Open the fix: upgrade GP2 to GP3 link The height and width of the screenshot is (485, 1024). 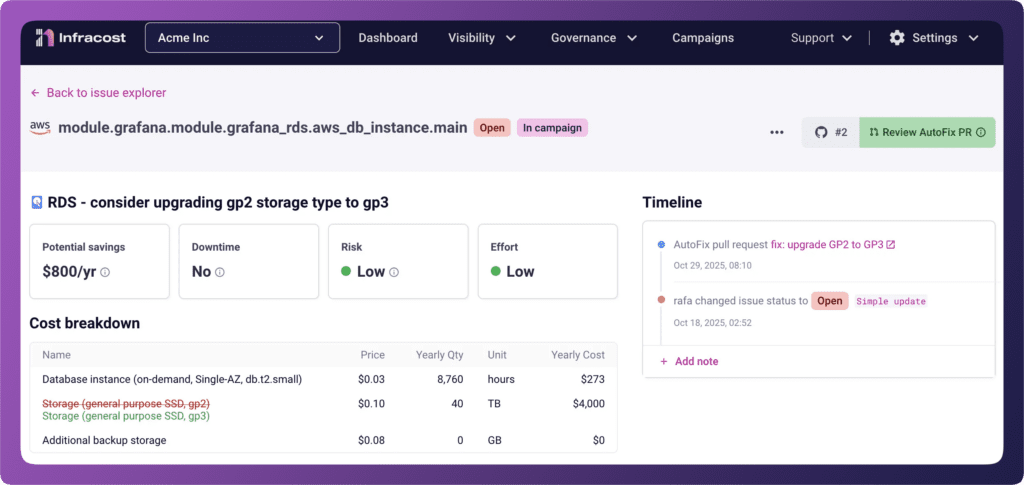click(x=832, y=245)
